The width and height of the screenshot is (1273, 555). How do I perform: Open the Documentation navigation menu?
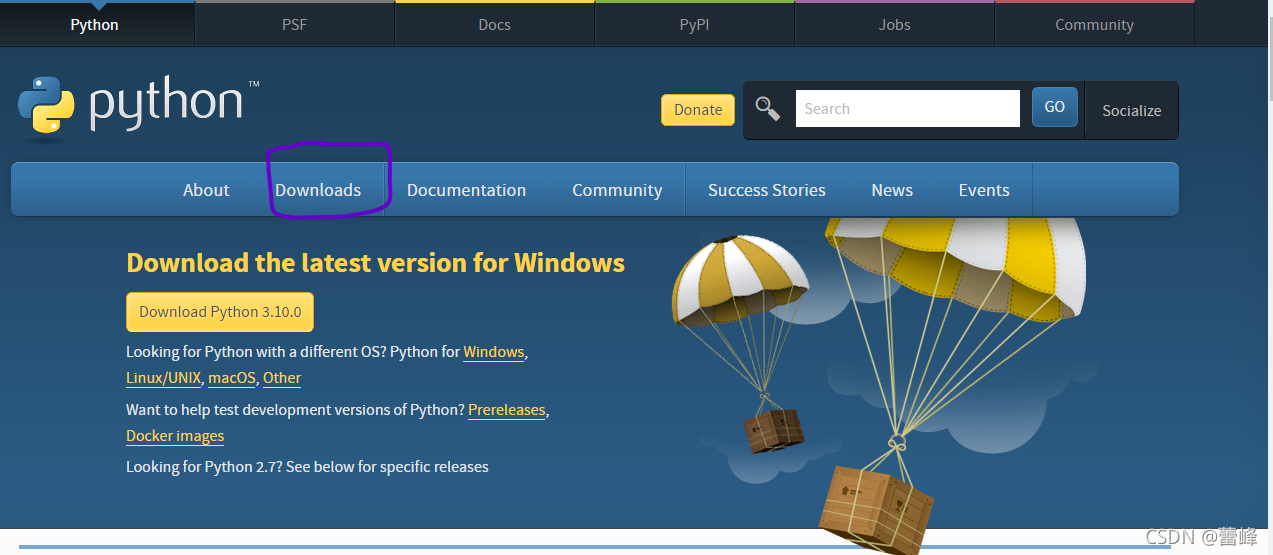point(466,190)
